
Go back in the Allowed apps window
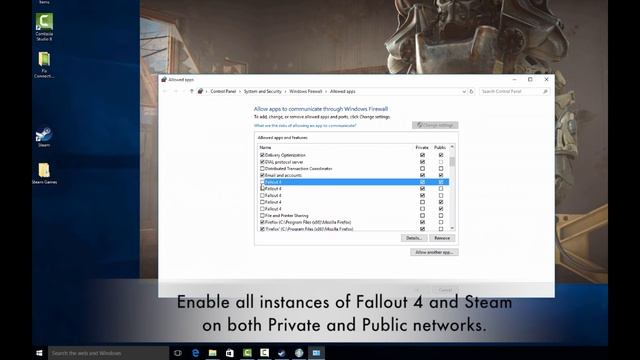[x=165, y=91]
